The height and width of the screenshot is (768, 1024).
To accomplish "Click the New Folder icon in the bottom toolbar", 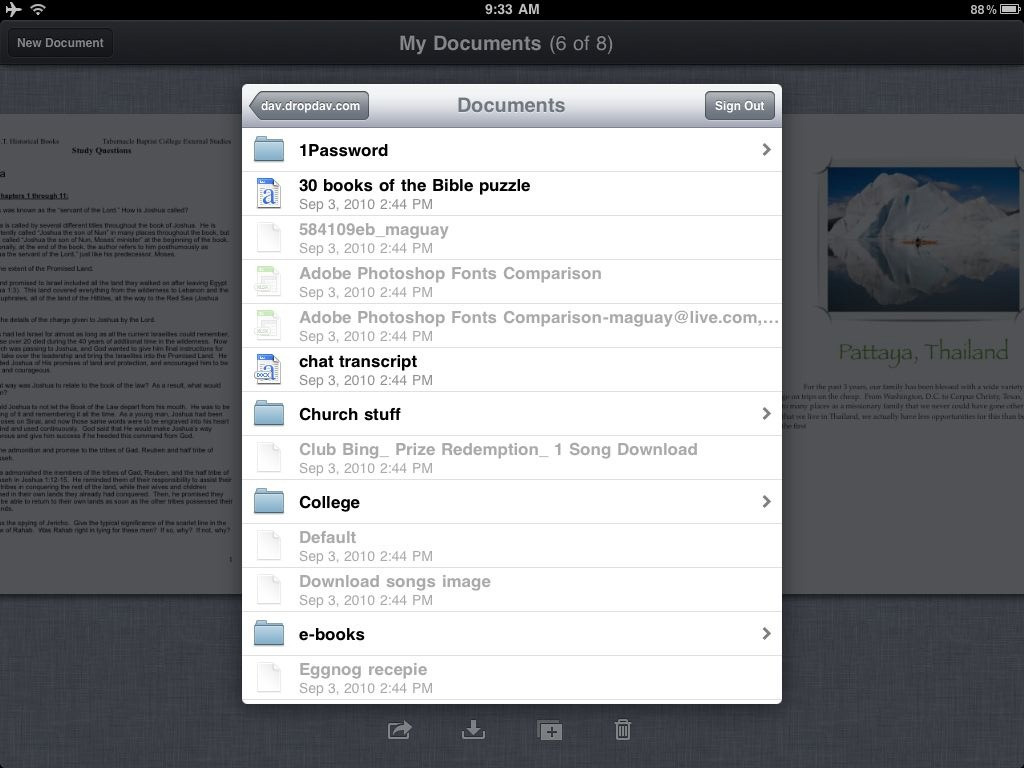I will coord(548,730).
